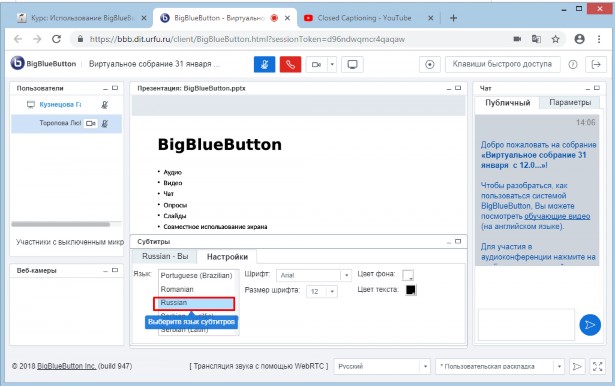615x386 pixels.
Task: Maximize the presentation panel
Action: point(458,88)
